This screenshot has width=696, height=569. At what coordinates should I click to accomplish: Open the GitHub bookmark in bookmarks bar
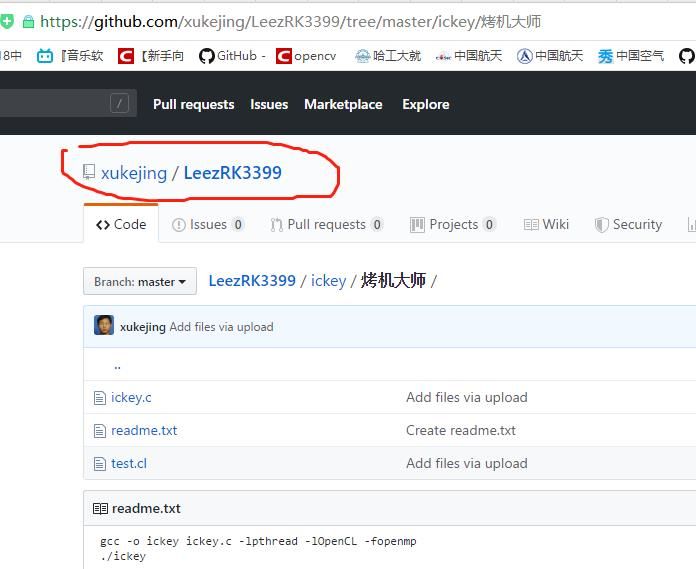pos(232,56)
